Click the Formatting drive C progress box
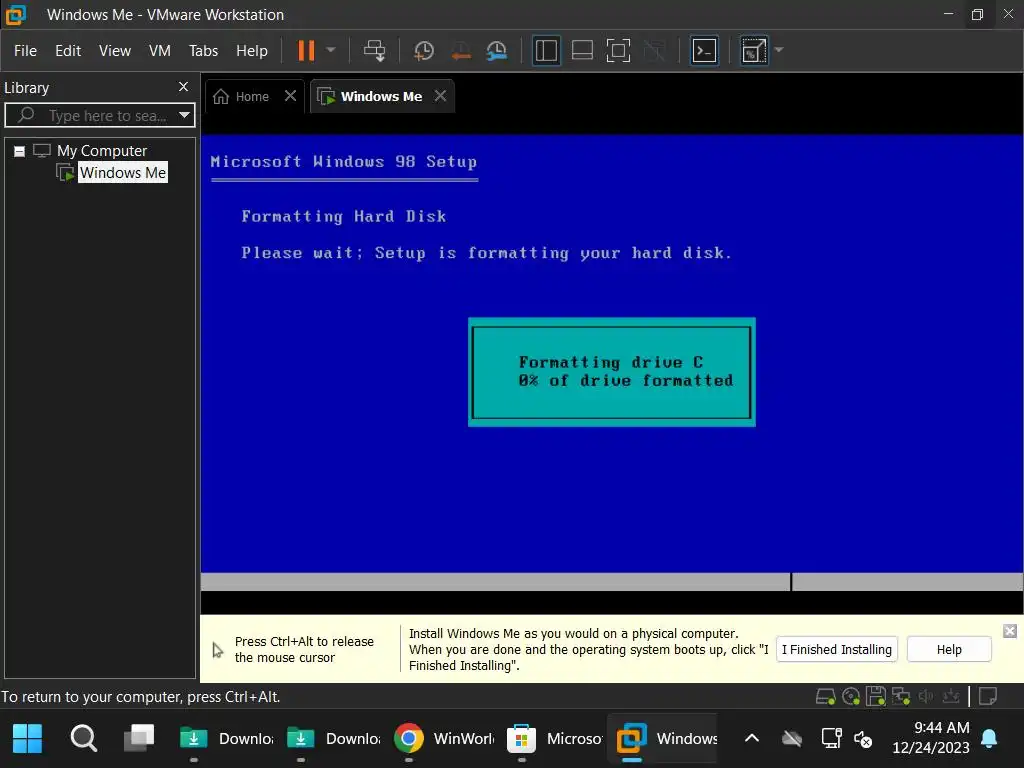Screen dimensions: 1024x768 coord(612,372)
